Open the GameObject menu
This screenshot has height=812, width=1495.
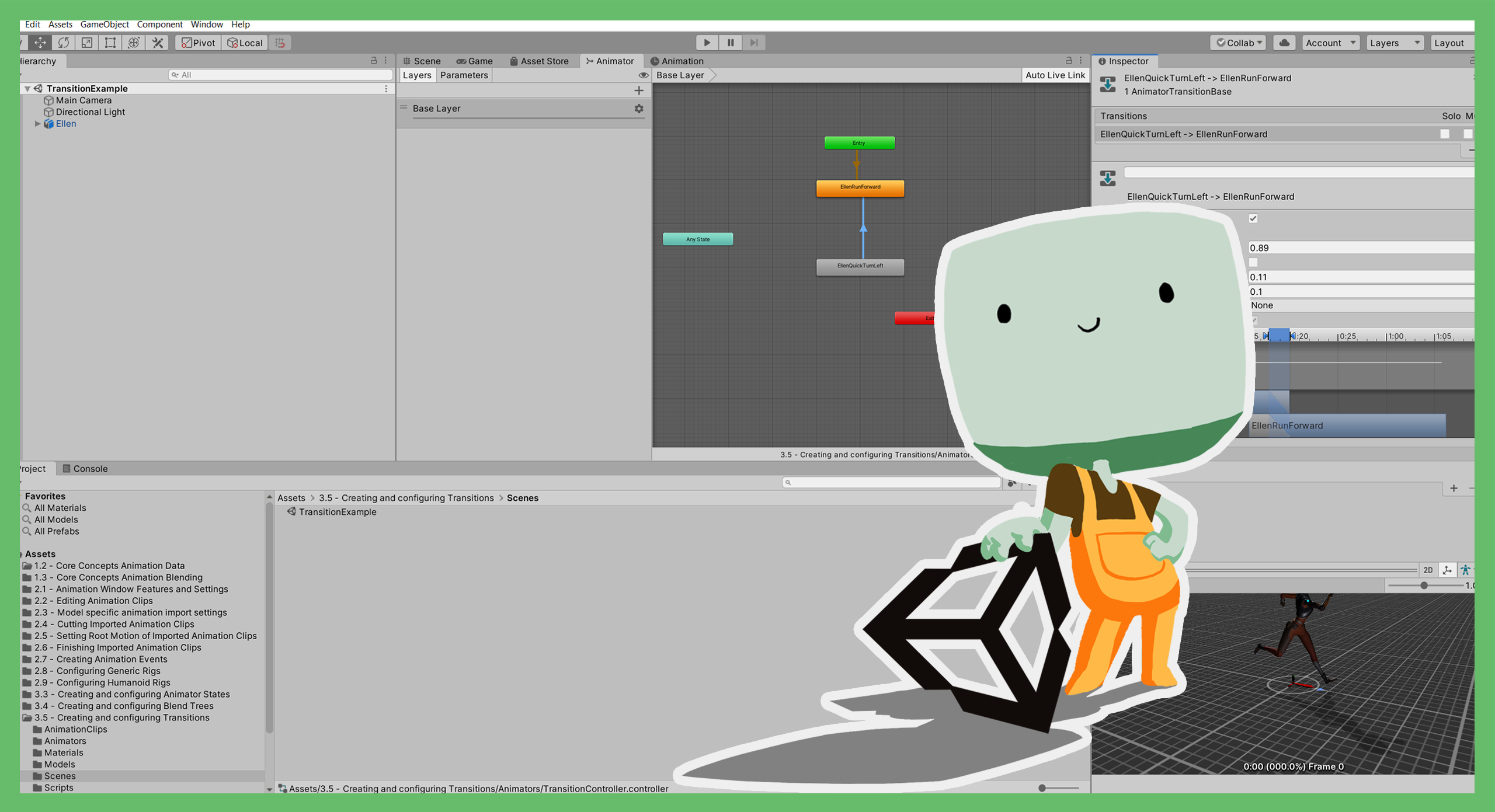(104, 24)
